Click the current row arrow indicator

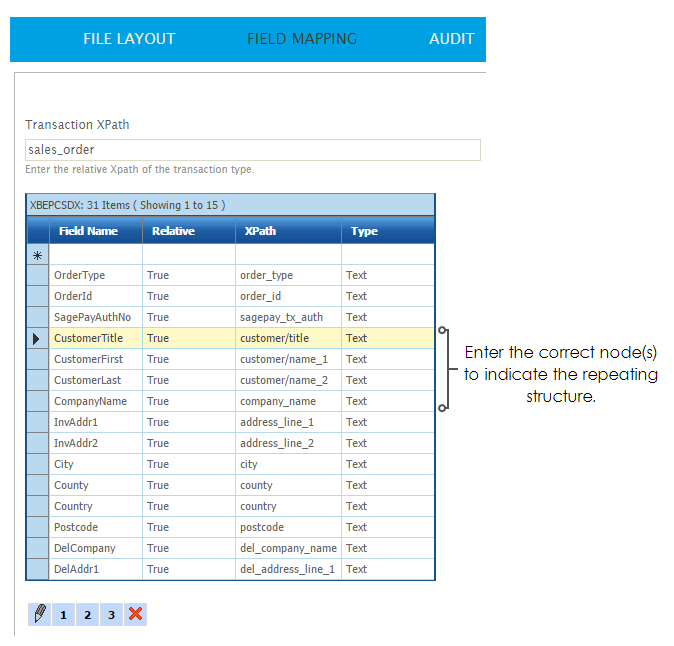pos(37,339)
